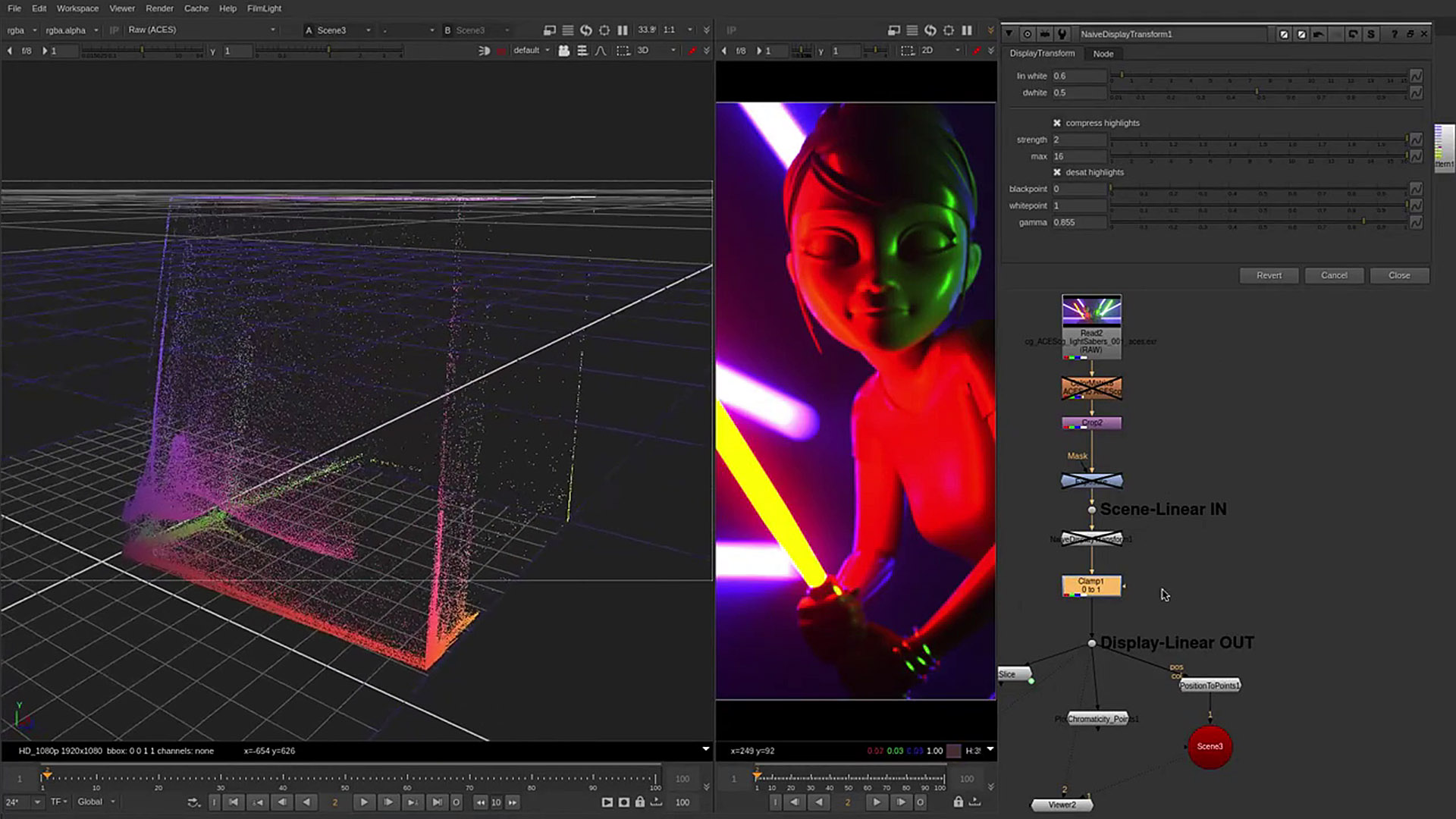
Task: Click the properties panel wrench icon
Action: pos(1062,34)
